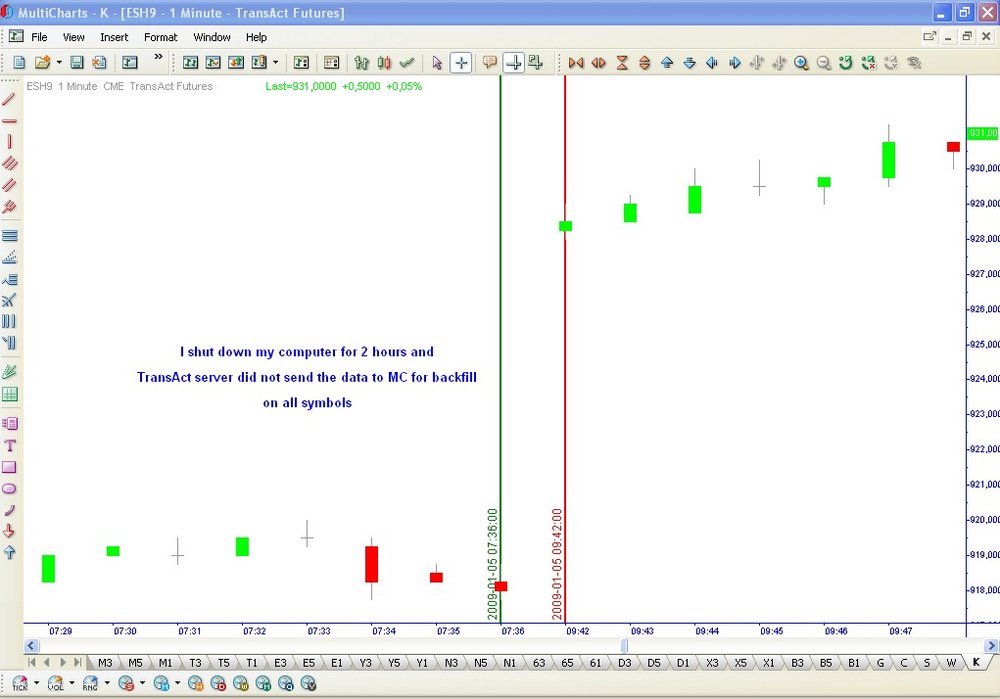The width and height of the screenshot is (1000, 699).
Task: Click the blue up arrow shift chart icon
Action: tap(667, 63)
